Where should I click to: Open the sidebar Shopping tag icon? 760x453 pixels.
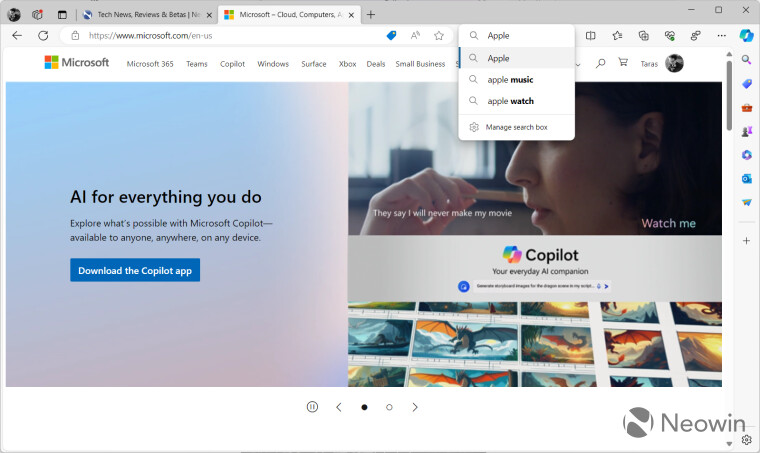point(746,84)
